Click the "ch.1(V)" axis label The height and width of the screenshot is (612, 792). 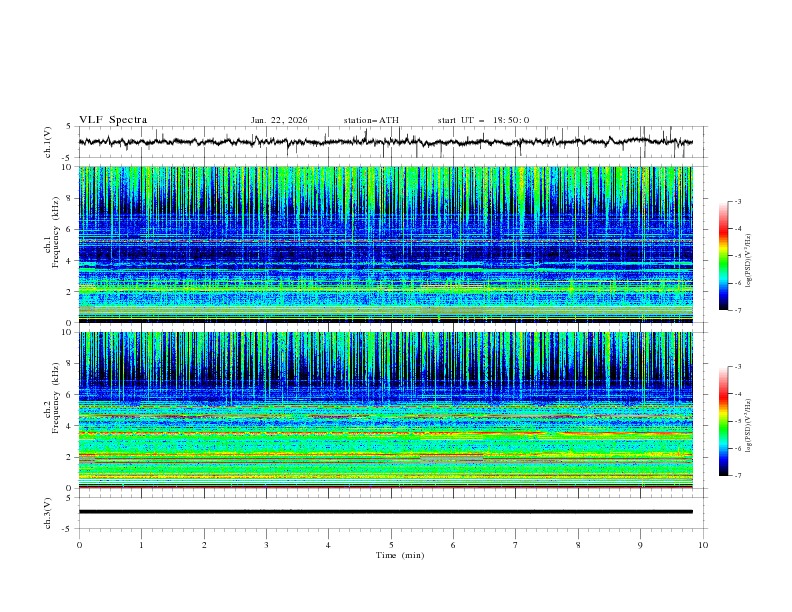pos(48,142)
